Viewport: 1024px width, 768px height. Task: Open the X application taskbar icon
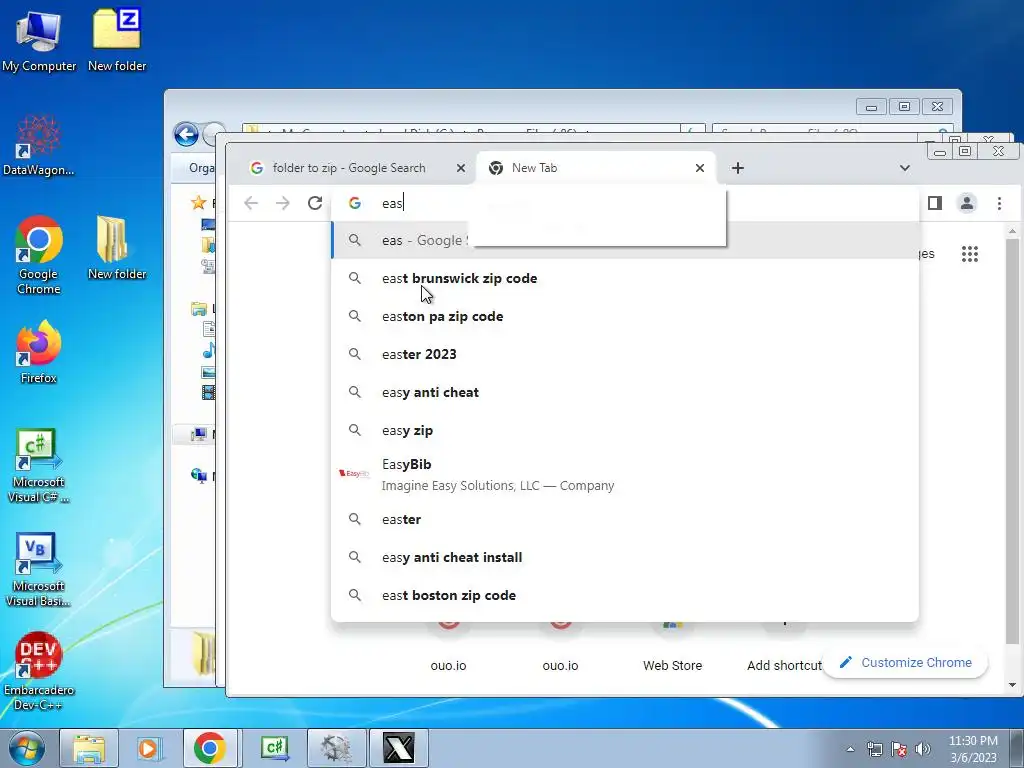[x=398, y=748]
